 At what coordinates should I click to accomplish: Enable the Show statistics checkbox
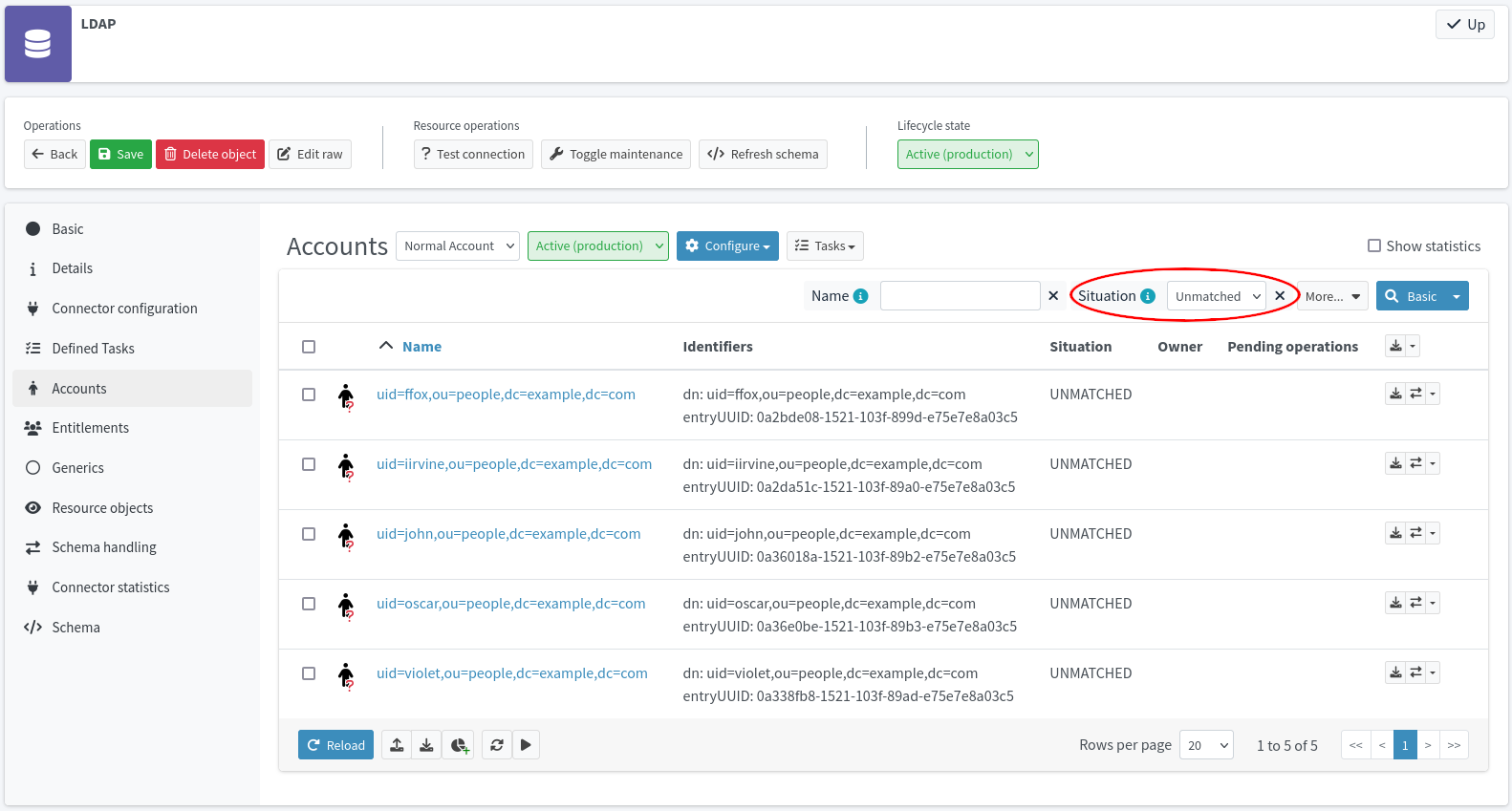1374,245
